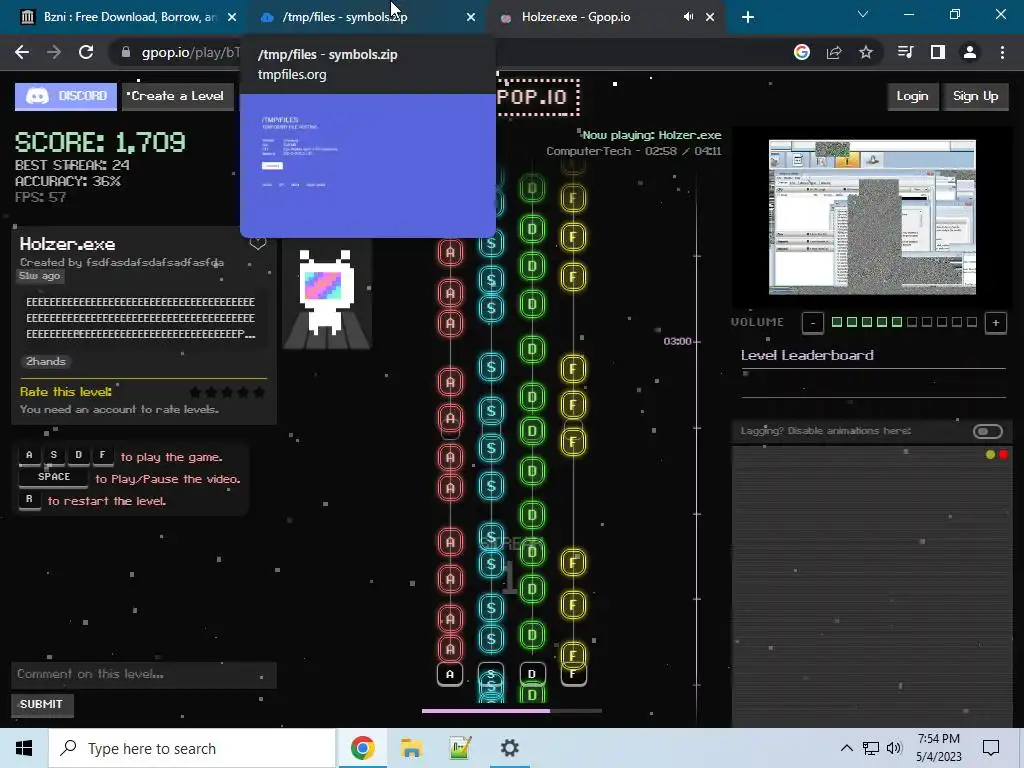Click the volume level bar segments

(904, 322)
